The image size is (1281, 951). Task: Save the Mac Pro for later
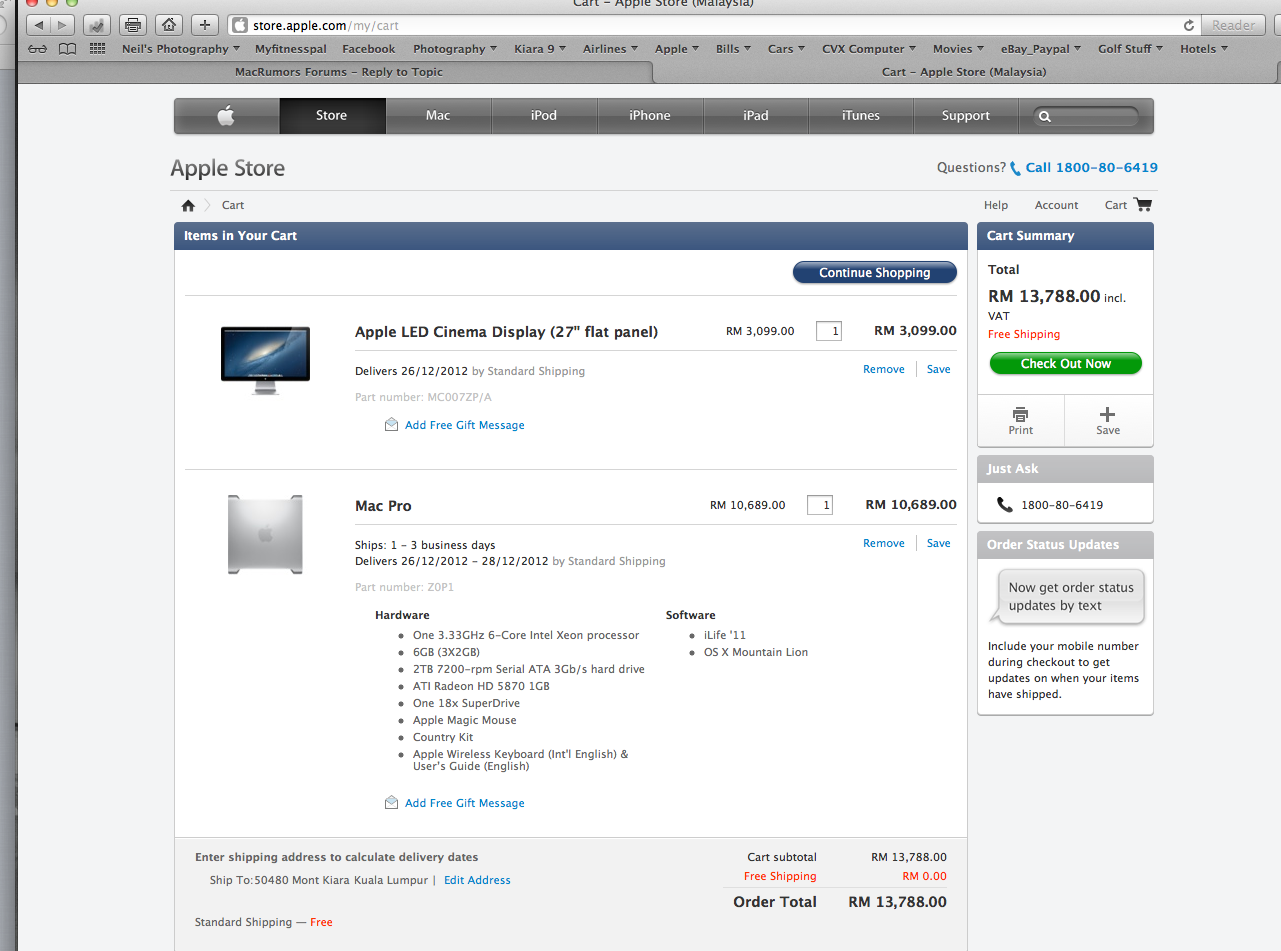tap(939, 544)
